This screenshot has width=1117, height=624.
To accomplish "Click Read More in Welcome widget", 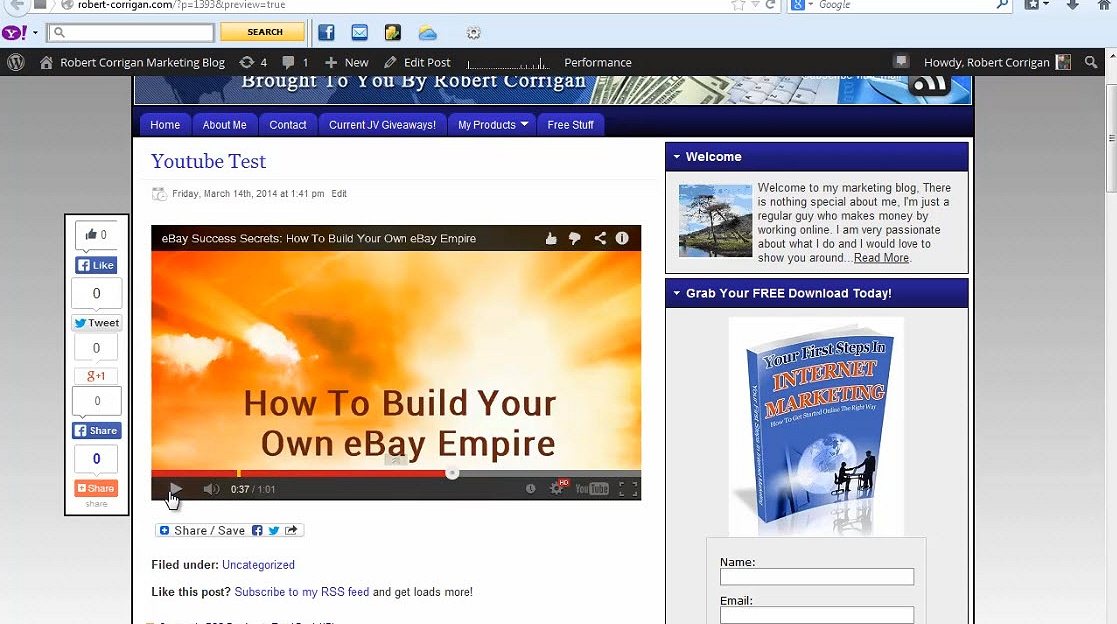I will [881, 258].
